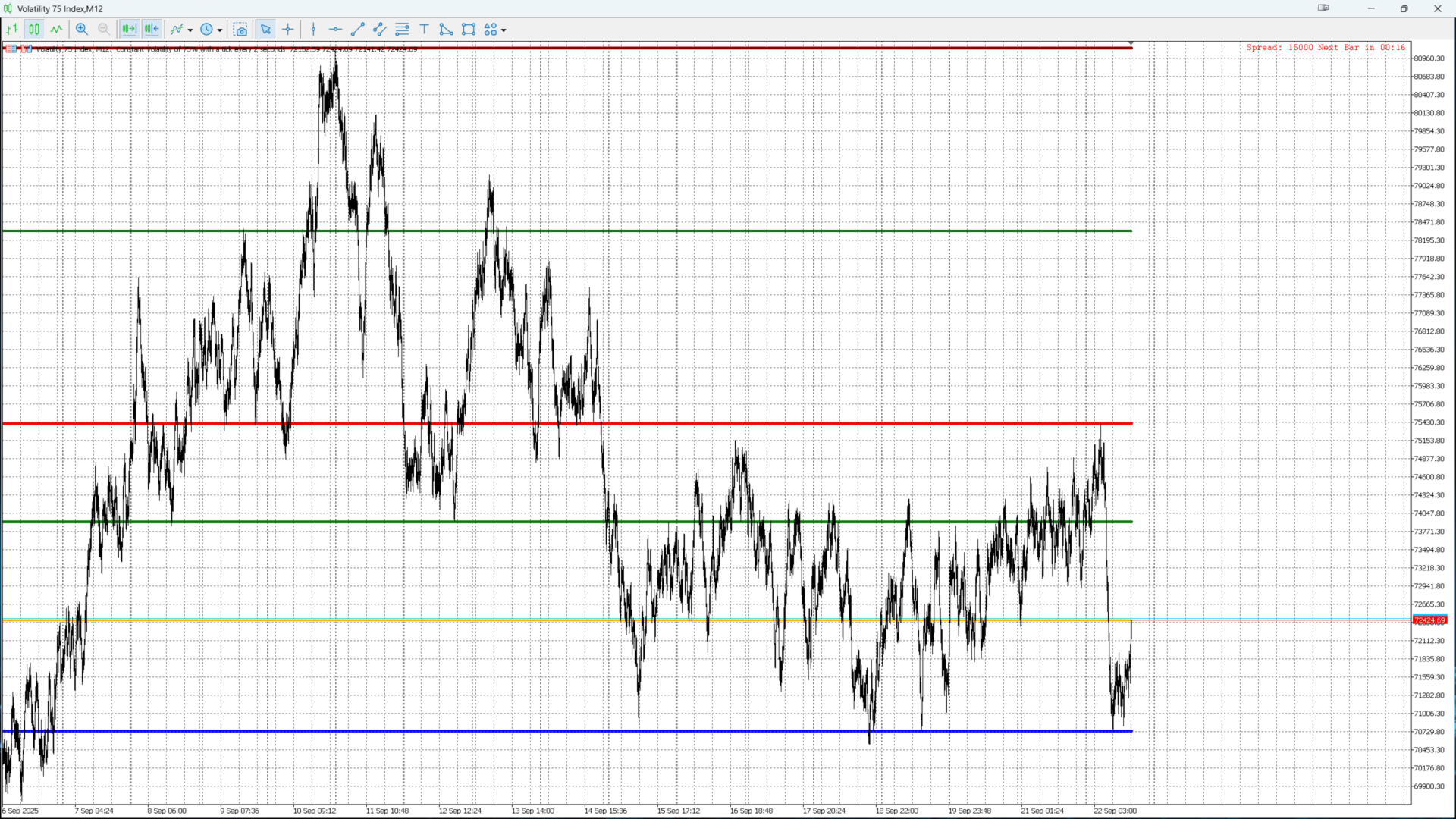1456x819 pixels.
Task: Select the crosshair tool
Action: click(288, 30)
